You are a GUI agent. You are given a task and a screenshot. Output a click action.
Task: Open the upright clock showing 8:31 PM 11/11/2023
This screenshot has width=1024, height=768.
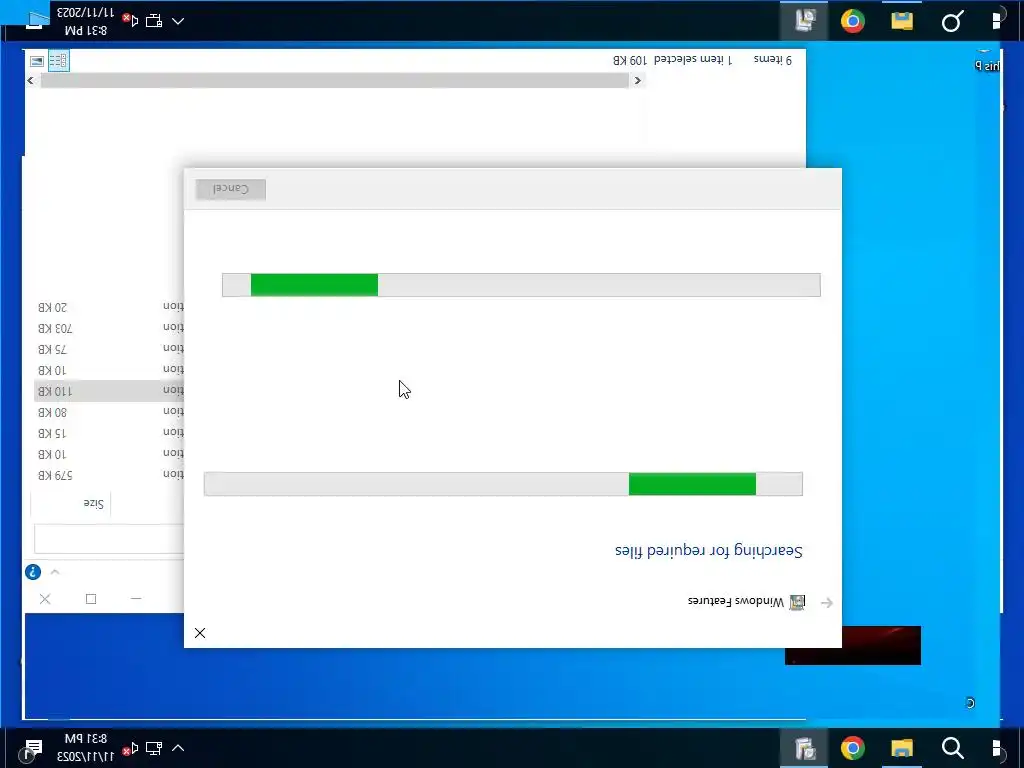pos(86,748)
